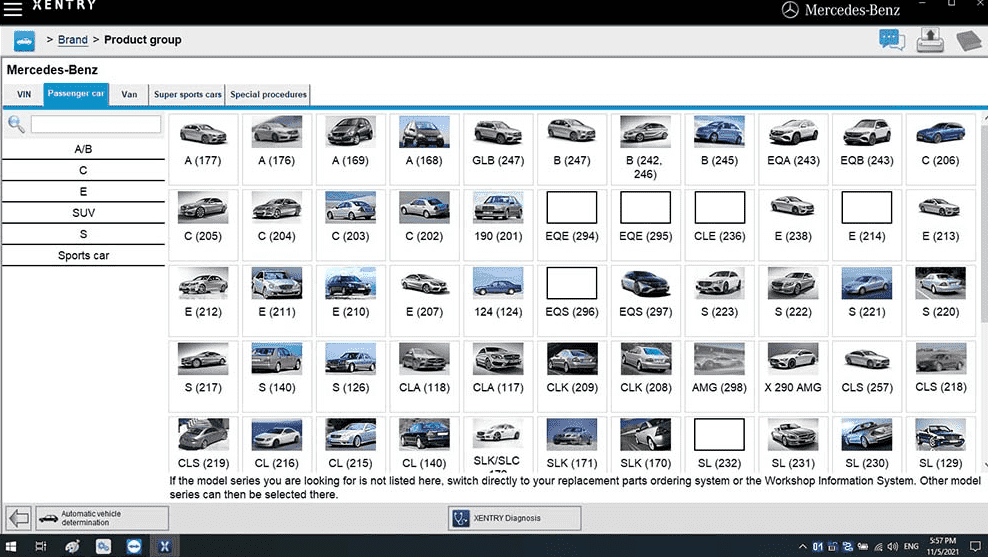Filter by S class category
This screenshot has width=988, height=557.
(x=83, y=234)
